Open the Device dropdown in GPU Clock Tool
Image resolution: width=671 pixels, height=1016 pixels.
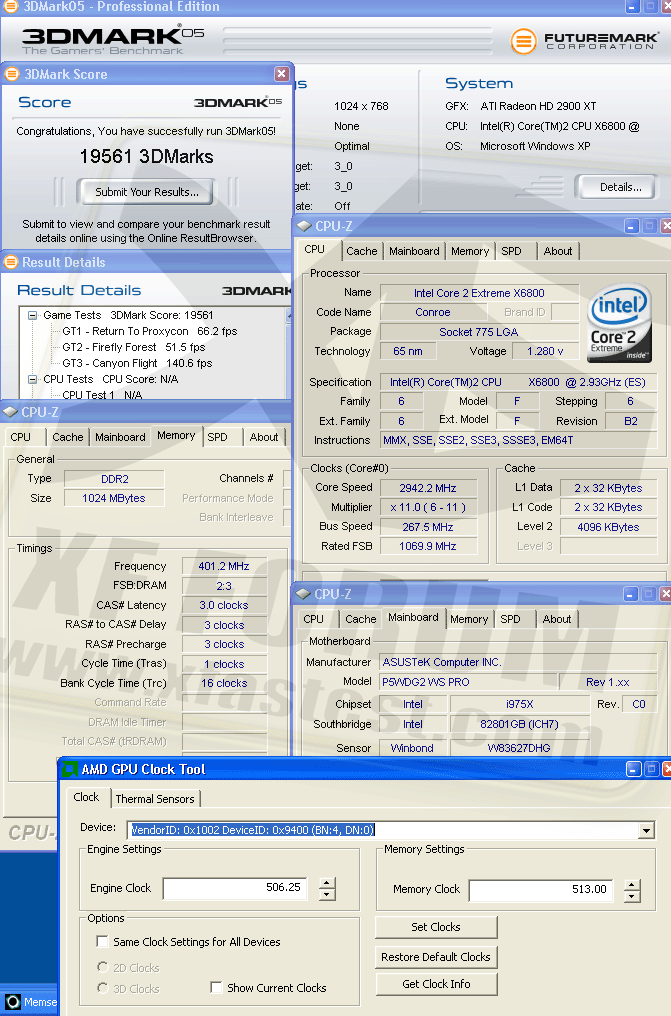pyautogui.click(x=646, y=830)
